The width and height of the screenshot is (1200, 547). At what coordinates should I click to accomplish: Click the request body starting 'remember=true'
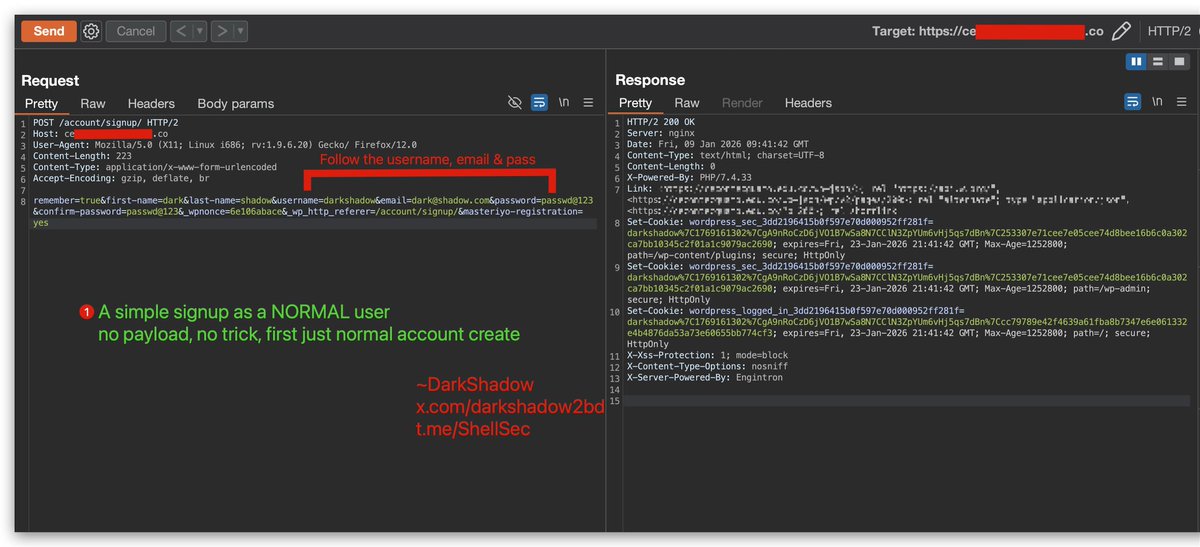313,212
